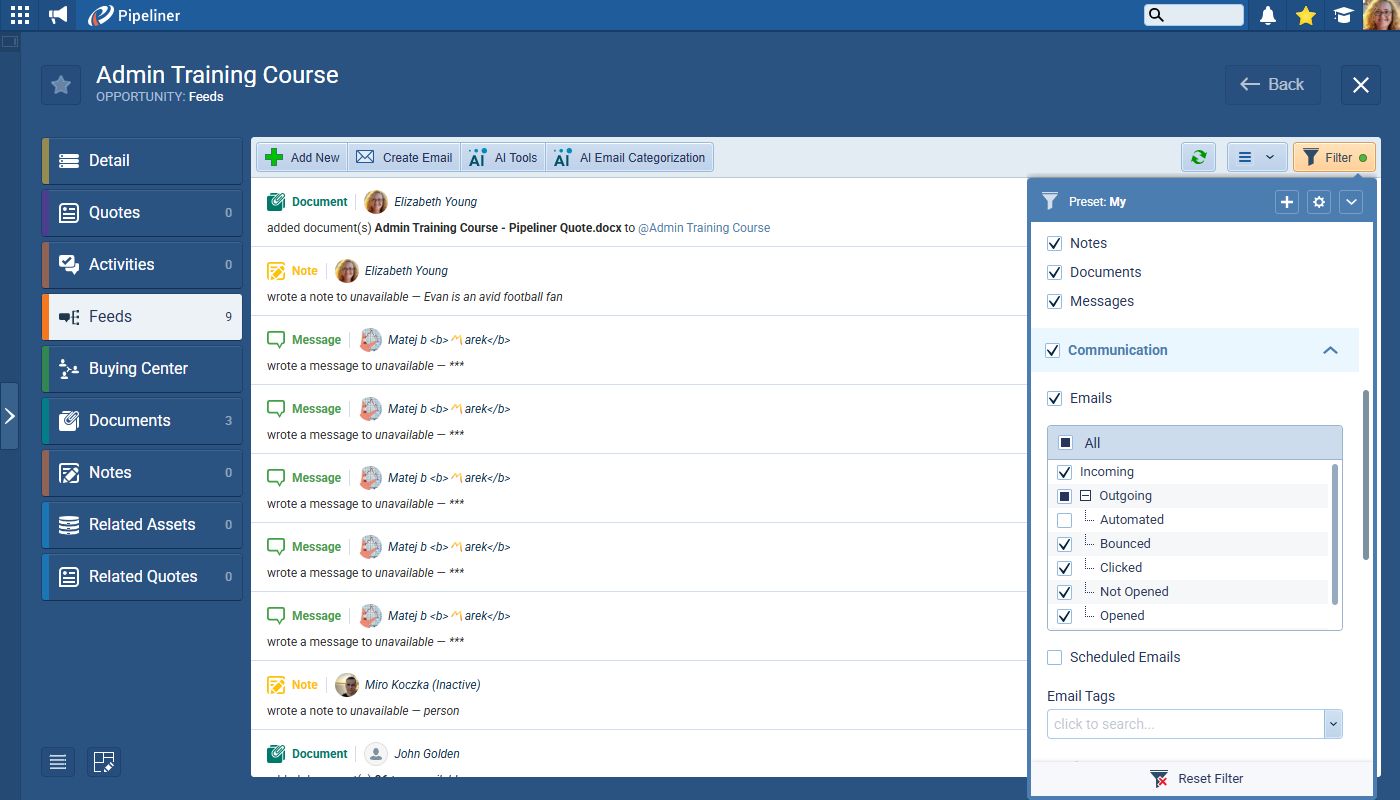Screen dimensions: 1400x800
Task: Open filter preset settings gear
Action: tap(1319, 202)
